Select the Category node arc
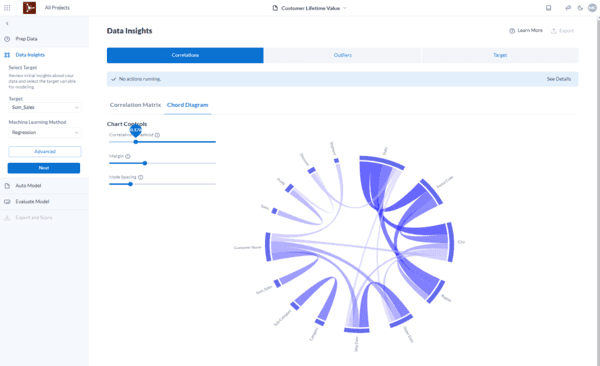Image resolution: width=600 pixels, height=366 pixels. (x=320, y=322)
